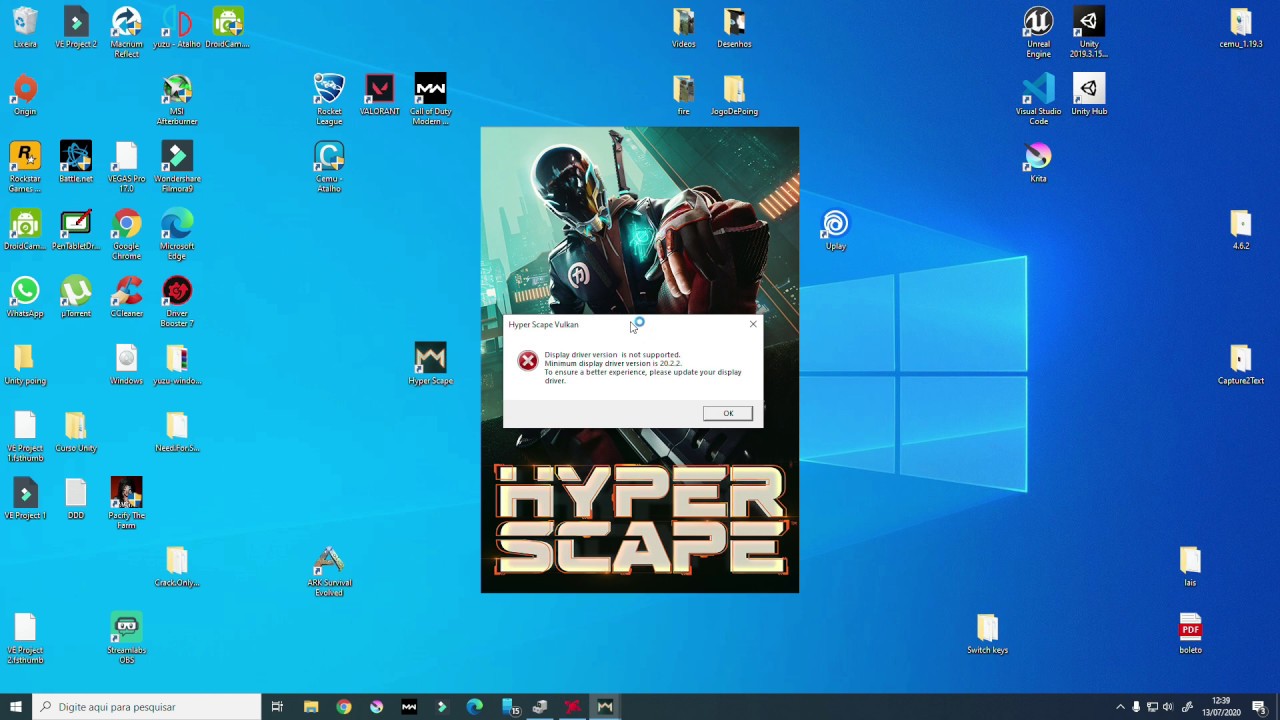Screen dimensions: 1280x720
Task: Select the Cemu - Atalho shortcut
Action: tap(329, 167)
